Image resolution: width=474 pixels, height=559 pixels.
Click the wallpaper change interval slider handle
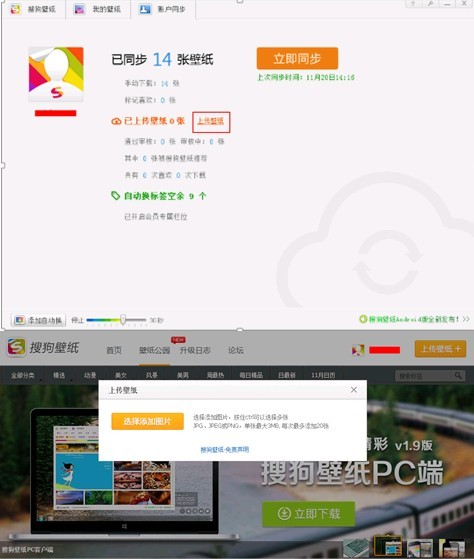123,320
